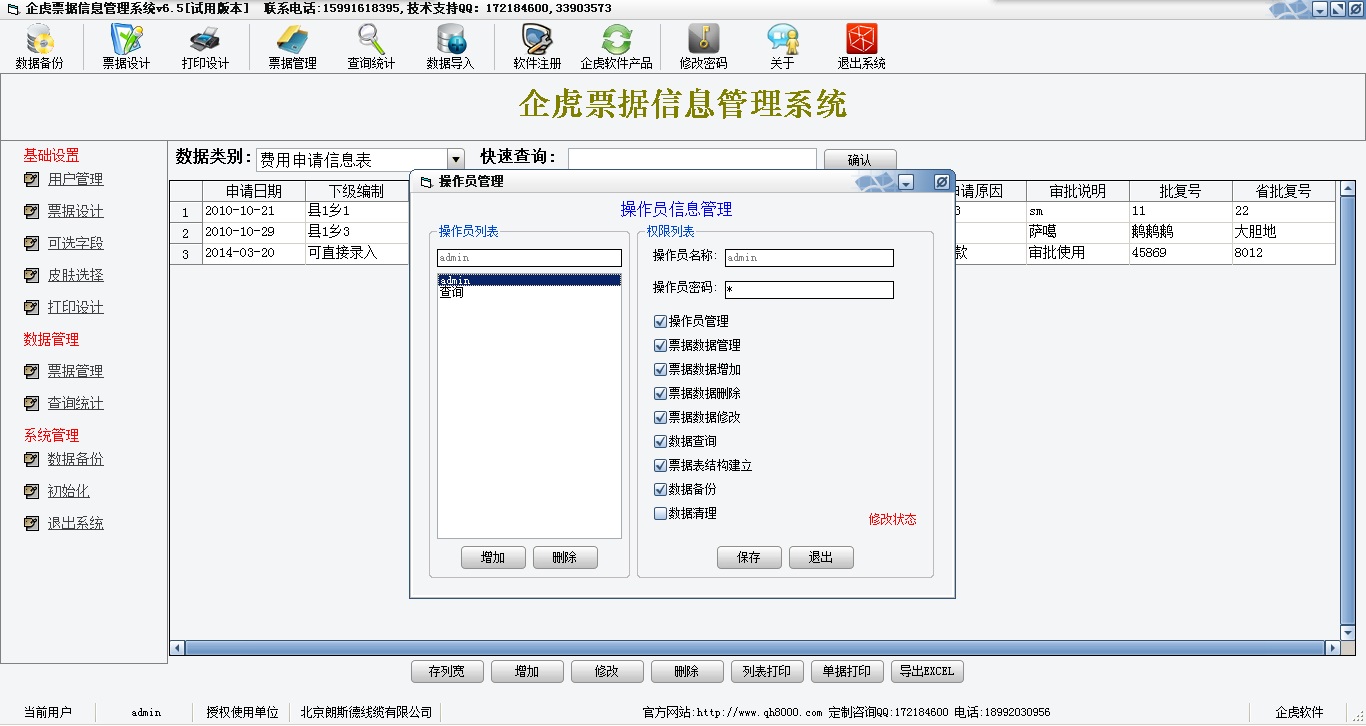Click the 数据导入 toolbar icon
1366x726 pixels.
[450, 46]
